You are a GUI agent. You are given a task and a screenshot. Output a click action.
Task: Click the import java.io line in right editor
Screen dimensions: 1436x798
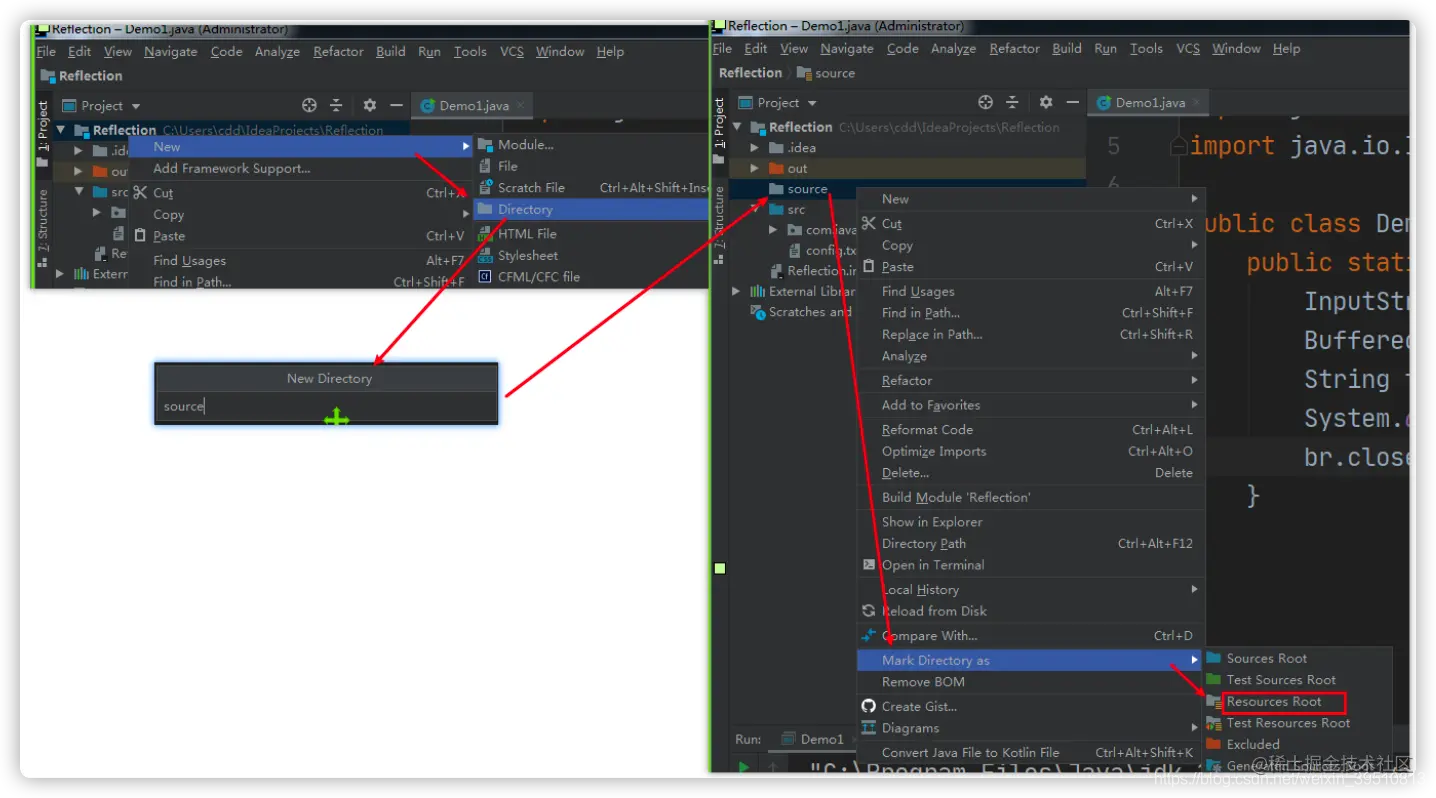point(1300,146)
